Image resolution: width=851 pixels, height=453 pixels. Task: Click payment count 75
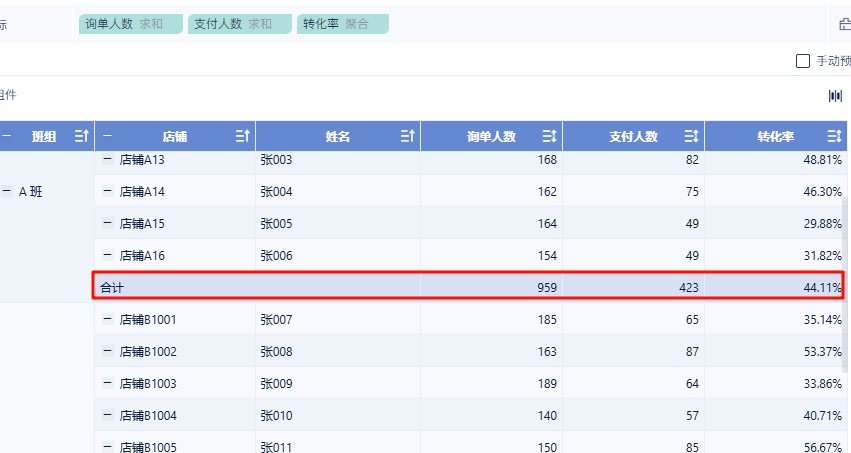click(692, 192)
